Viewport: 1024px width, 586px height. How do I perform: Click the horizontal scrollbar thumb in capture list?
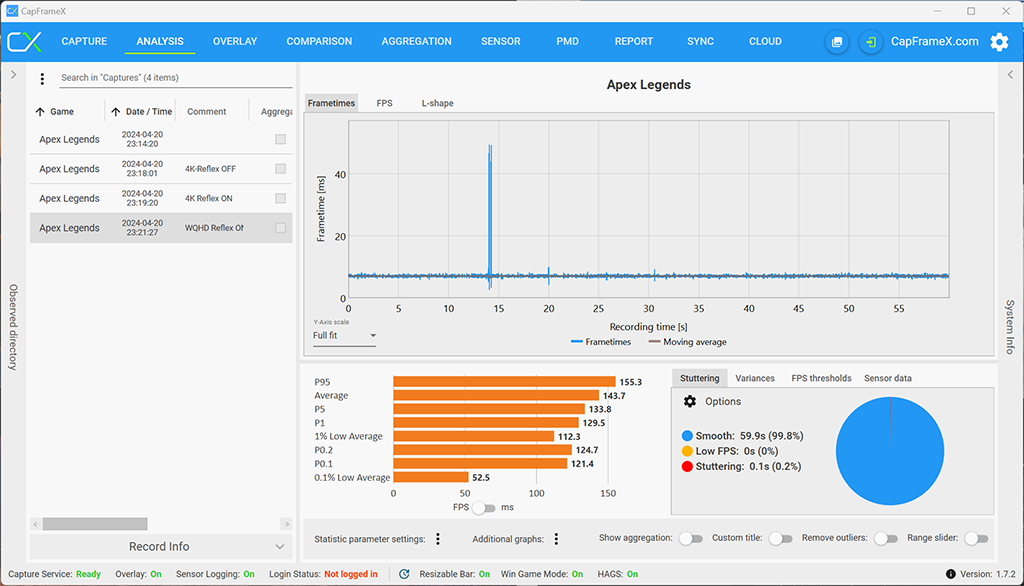(95, 524)
